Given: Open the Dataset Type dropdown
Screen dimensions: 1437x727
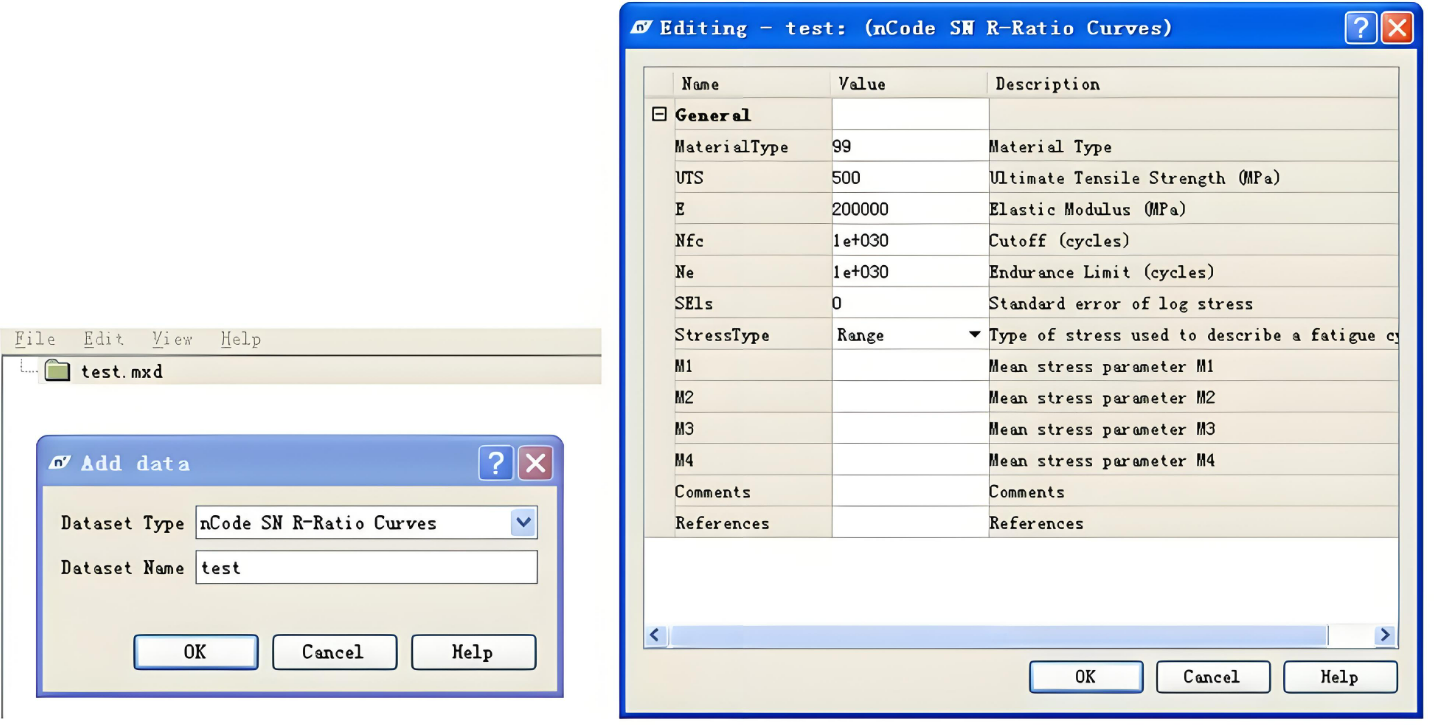Looking at the screenshot, I should coord(523,522).
